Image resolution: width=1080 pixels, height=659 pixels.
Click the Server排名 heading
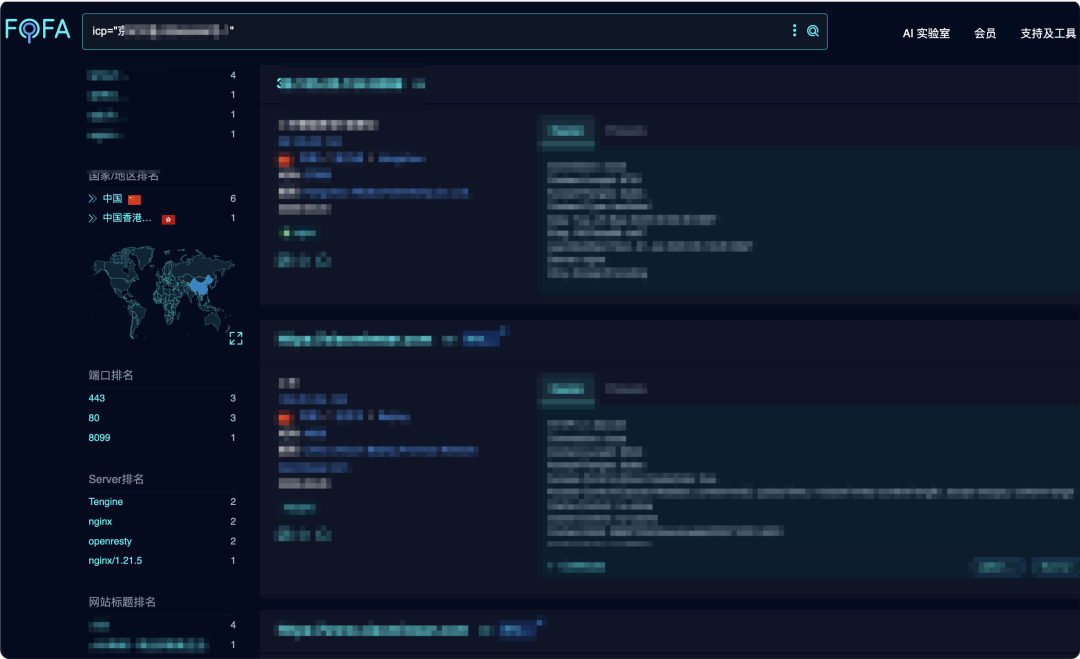[116, 479]
